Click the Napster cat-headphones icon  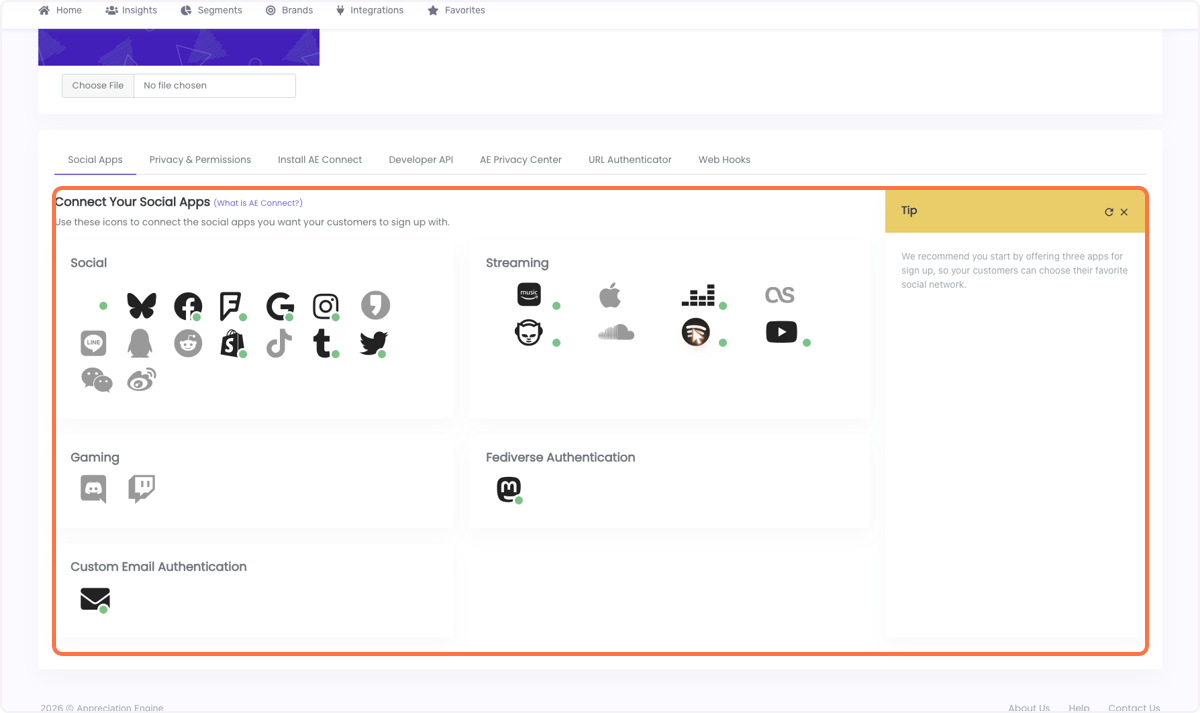(529, 332)
